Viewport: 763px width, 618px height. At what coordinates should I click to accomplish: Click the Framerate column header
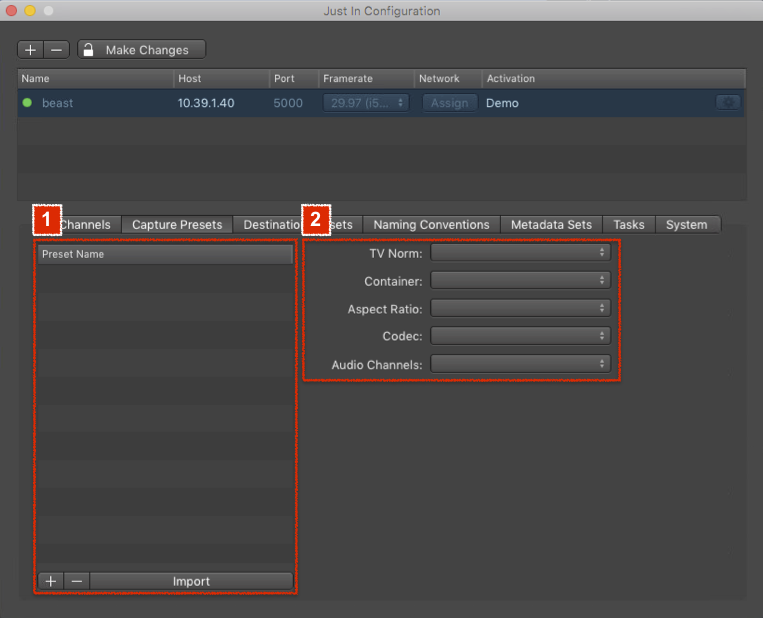point(366,78)
